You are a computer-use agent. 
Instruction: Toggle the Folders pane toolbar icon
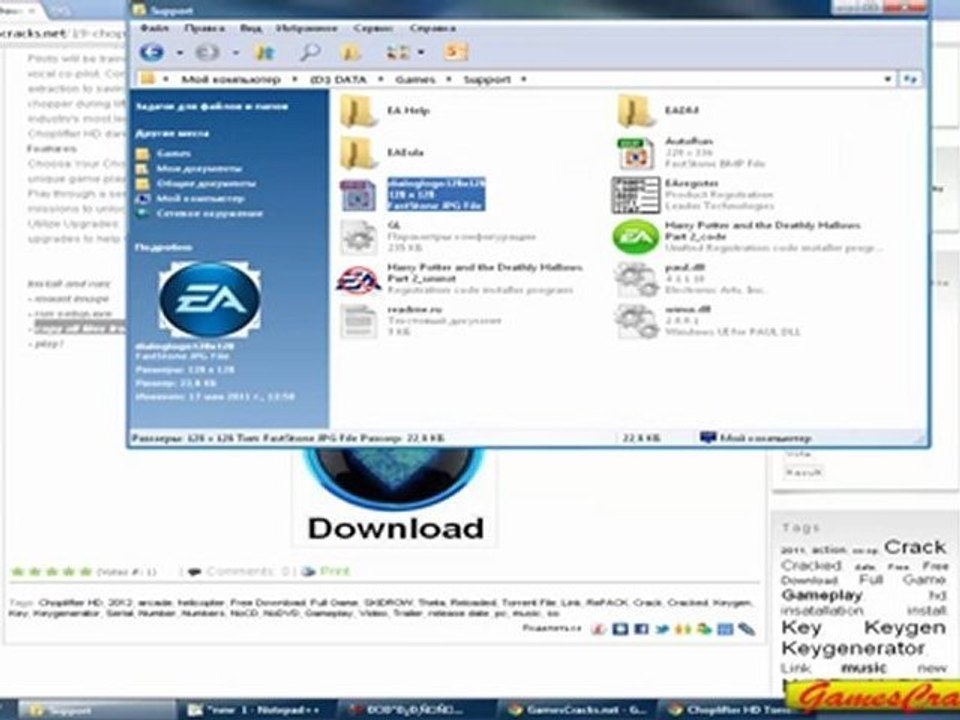coord(350,53)
